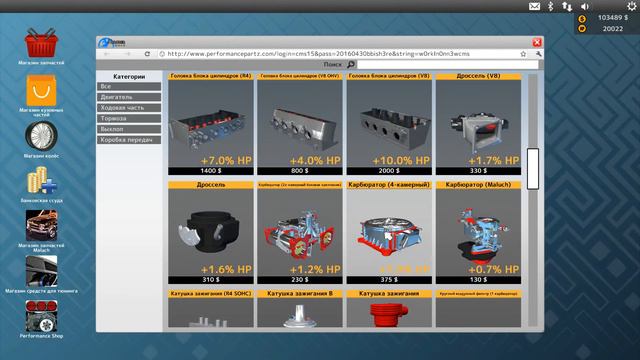This screenshot has height=360, width=640.
Task: Open the parts shop basket icon
Action: pyautogui.click(x=41, y=42)
